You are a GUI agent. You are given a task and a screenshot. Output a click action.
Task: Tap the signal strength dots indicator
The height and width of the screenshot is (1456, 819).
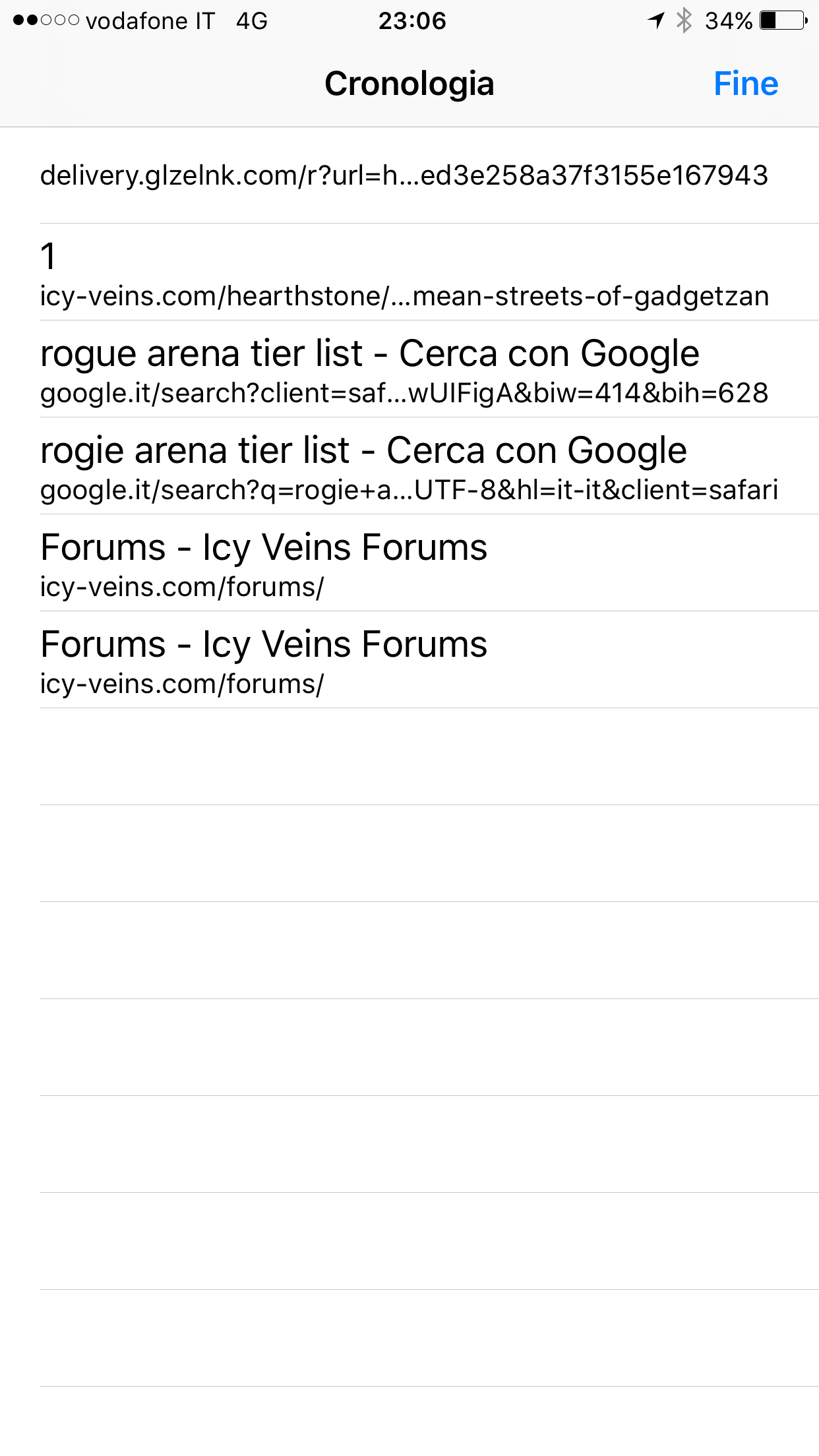[x=46, y=21]
